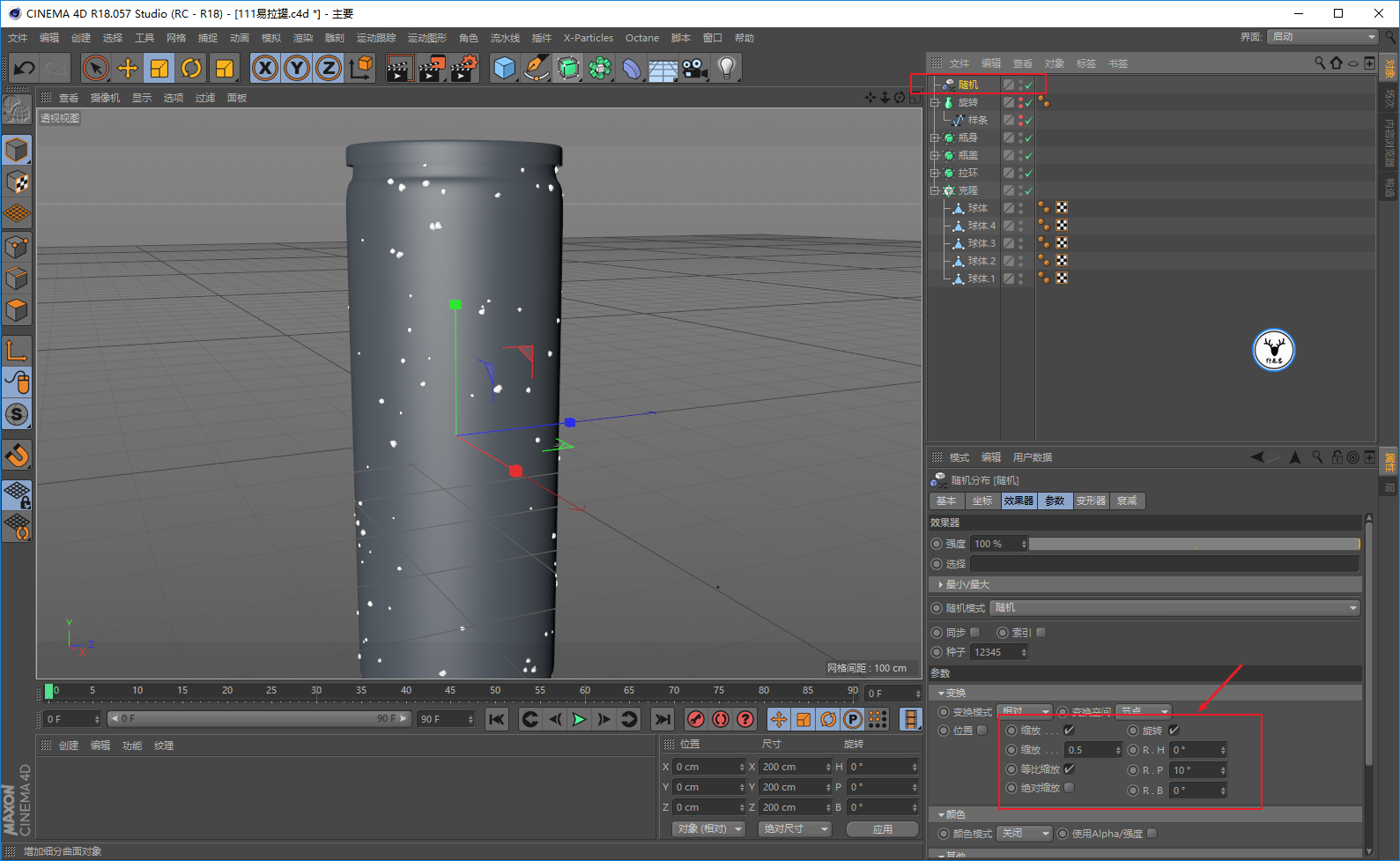Open the 绝对尺寸 dropdown
1400x861 pixels.
[795, 829]
